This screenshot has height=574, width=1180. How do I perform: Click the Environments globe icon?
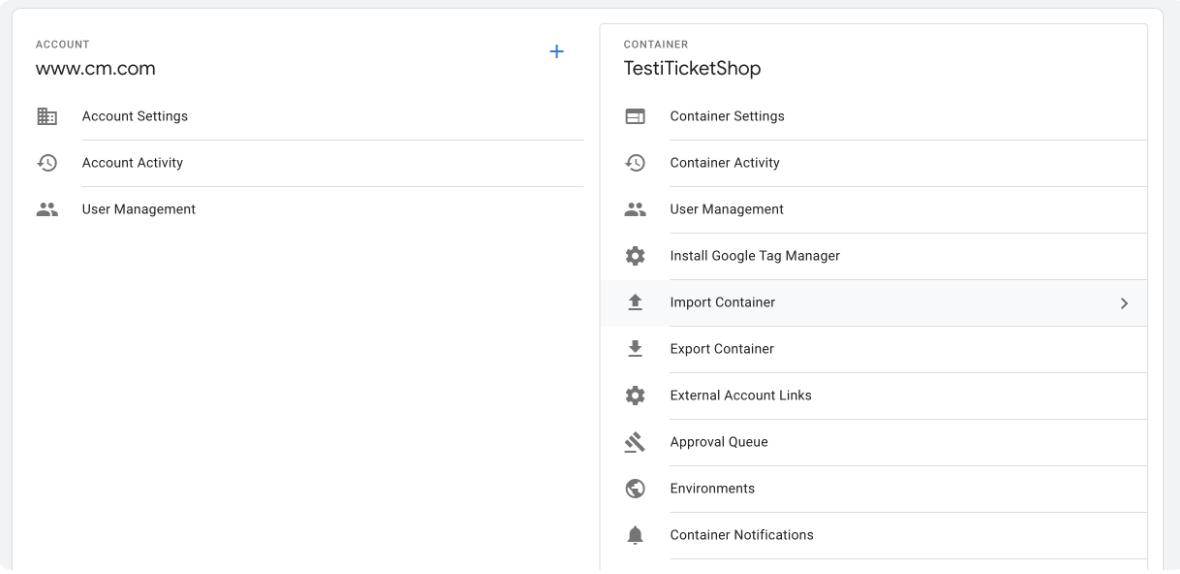pos(634,489)
